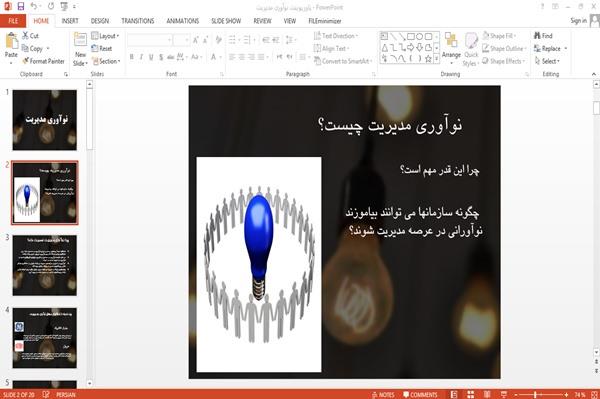Switch to the ANIMATIONS tab
The image size is (600, 399).
pyautogui.click(x=183, y=21)
